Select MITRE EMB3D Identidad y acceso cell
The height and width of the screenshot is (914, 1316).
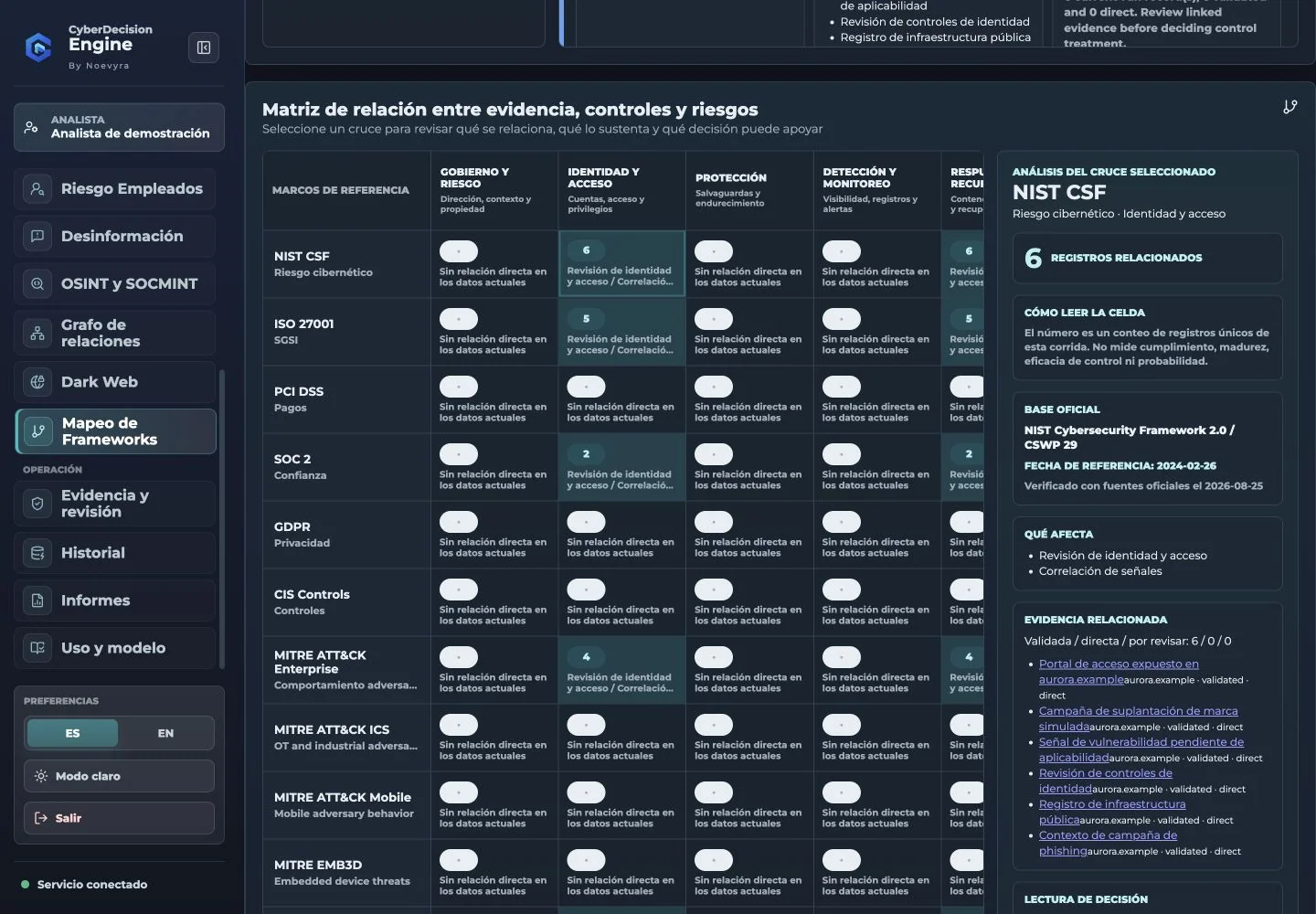pyautogui.click(x=621, y=873)
